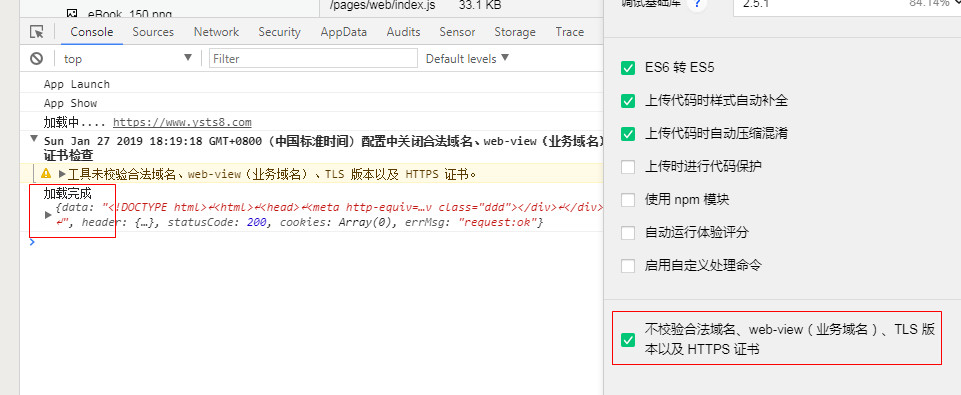
Task: Enable 上传时进行代码保护 checkbox
Action: [x=628, y=167]
